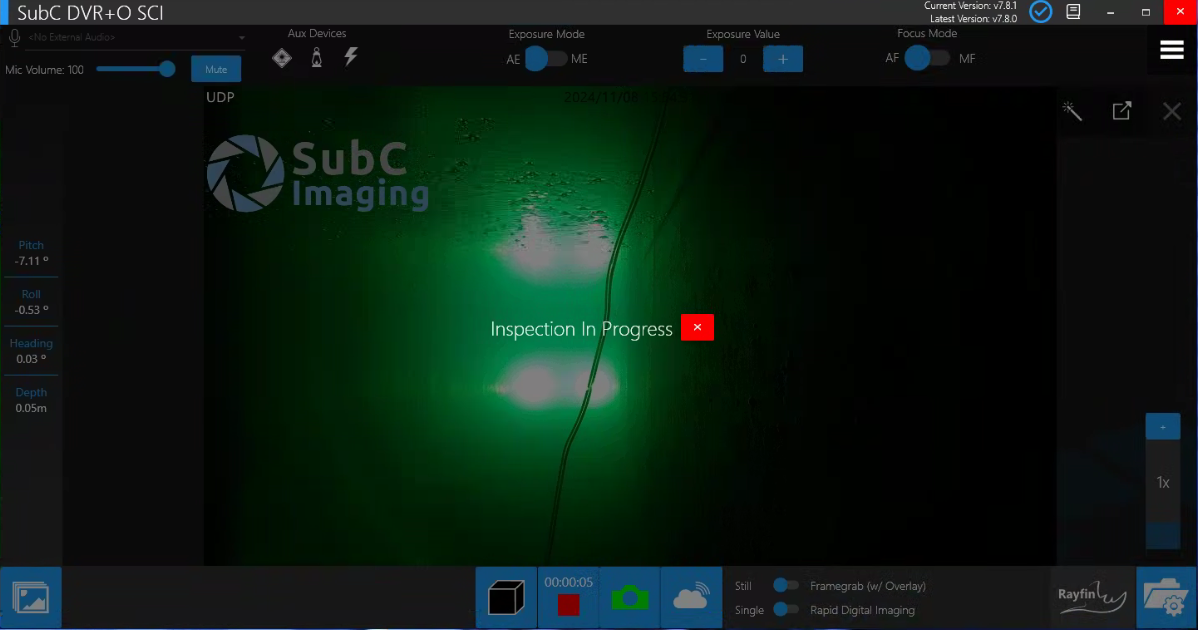Switch the Still / Framegrab toggle

tap(786, 586)
